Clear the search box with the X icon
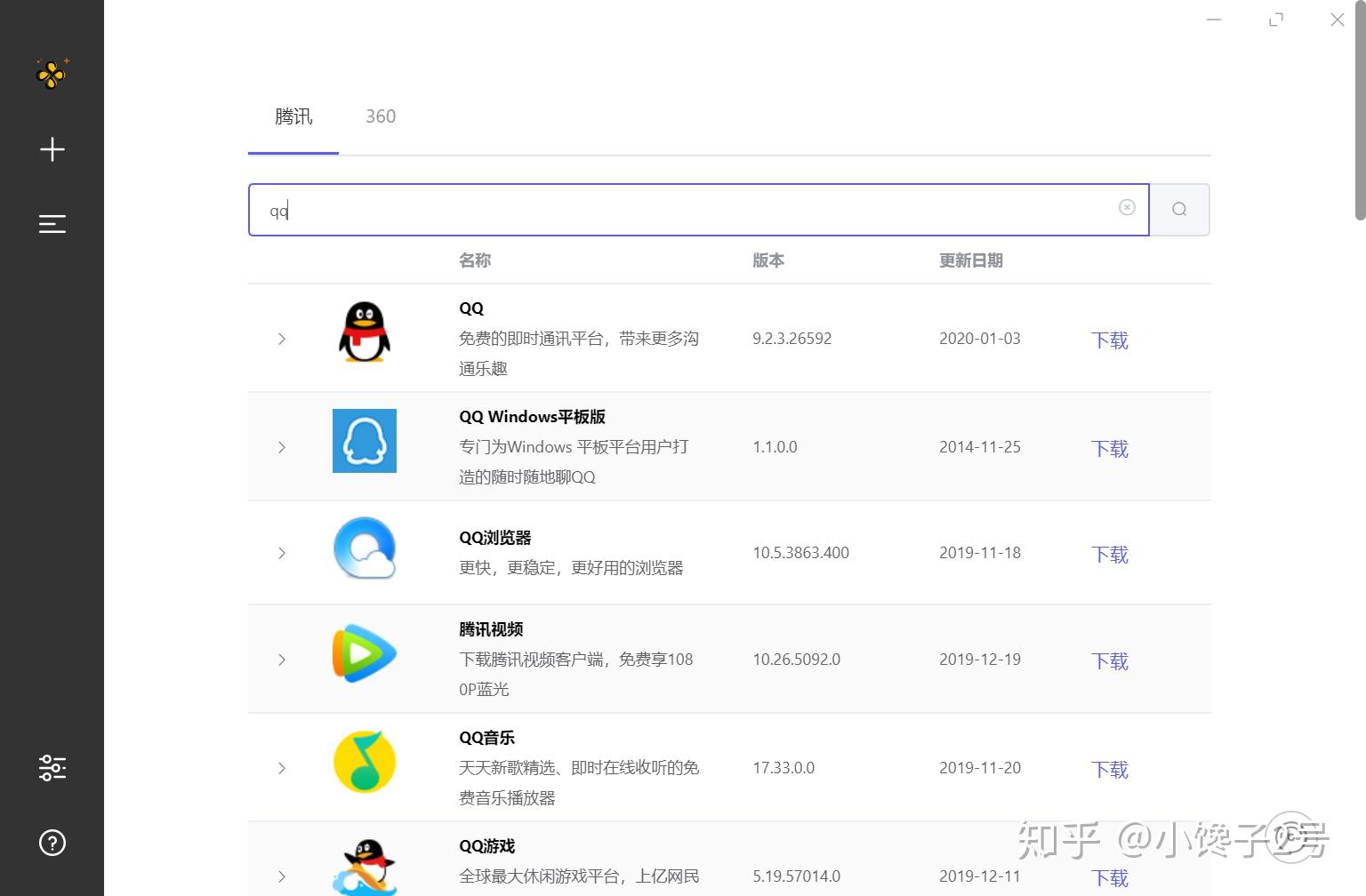This screenshot has width=1366, height=896. 1127,207
